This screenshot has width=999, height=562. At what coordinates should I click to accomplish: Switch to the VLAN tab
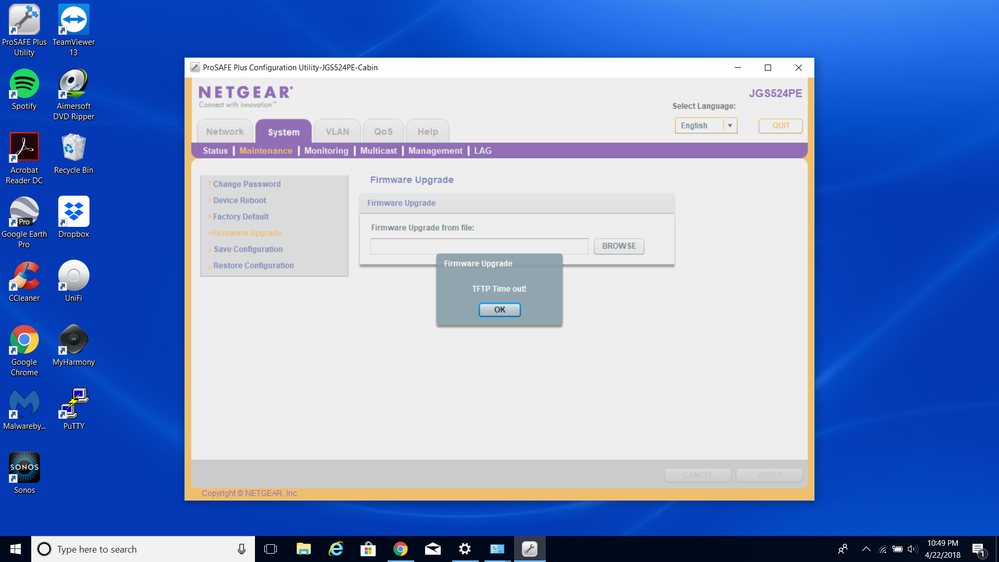pos(337,132)
